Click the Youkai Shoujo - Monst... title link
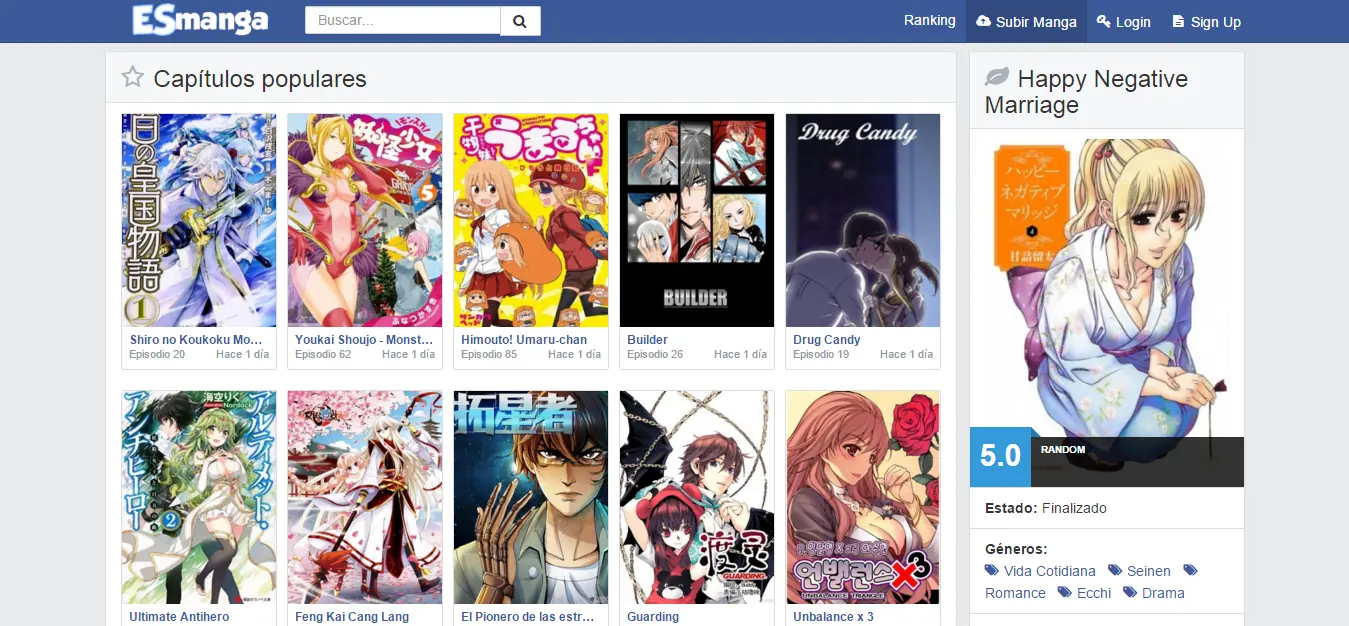Viewport: 1349px width, 626px height. (x=363, y=340)
